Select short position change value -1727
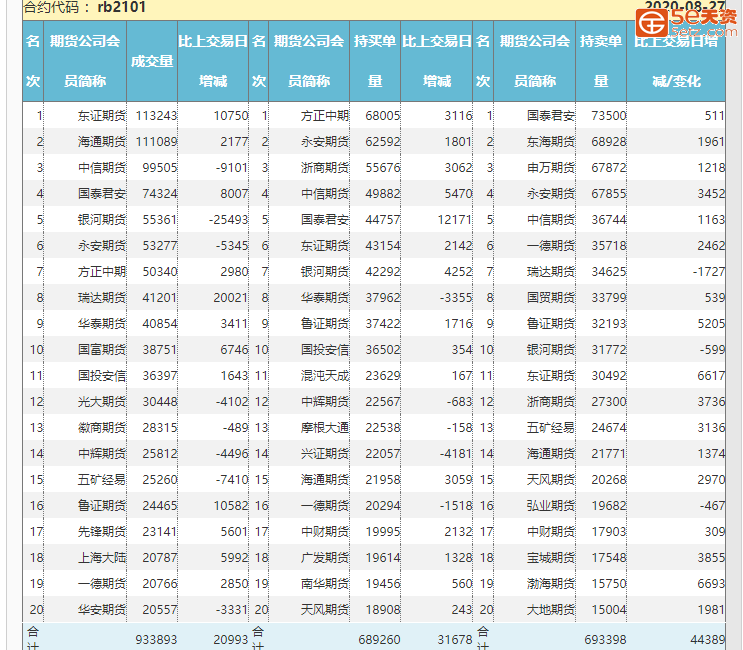The width and height of the screenshot is (743, 650). tap(709, 272)
